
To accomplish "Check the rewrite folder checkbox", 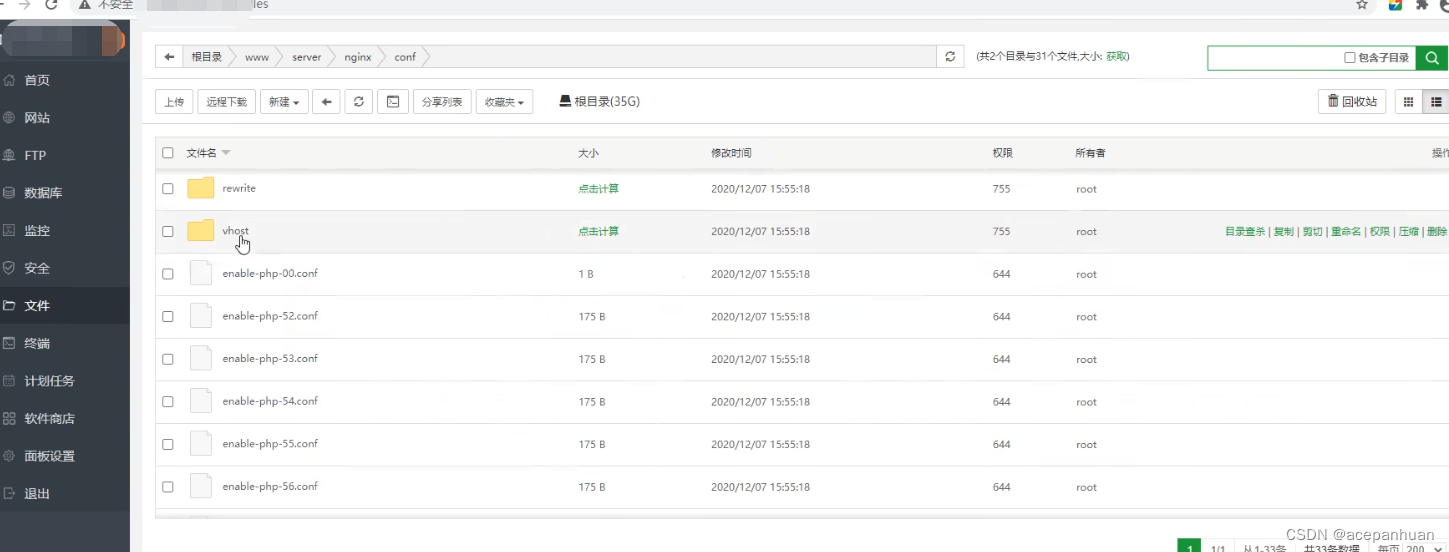I will point(168,188).
